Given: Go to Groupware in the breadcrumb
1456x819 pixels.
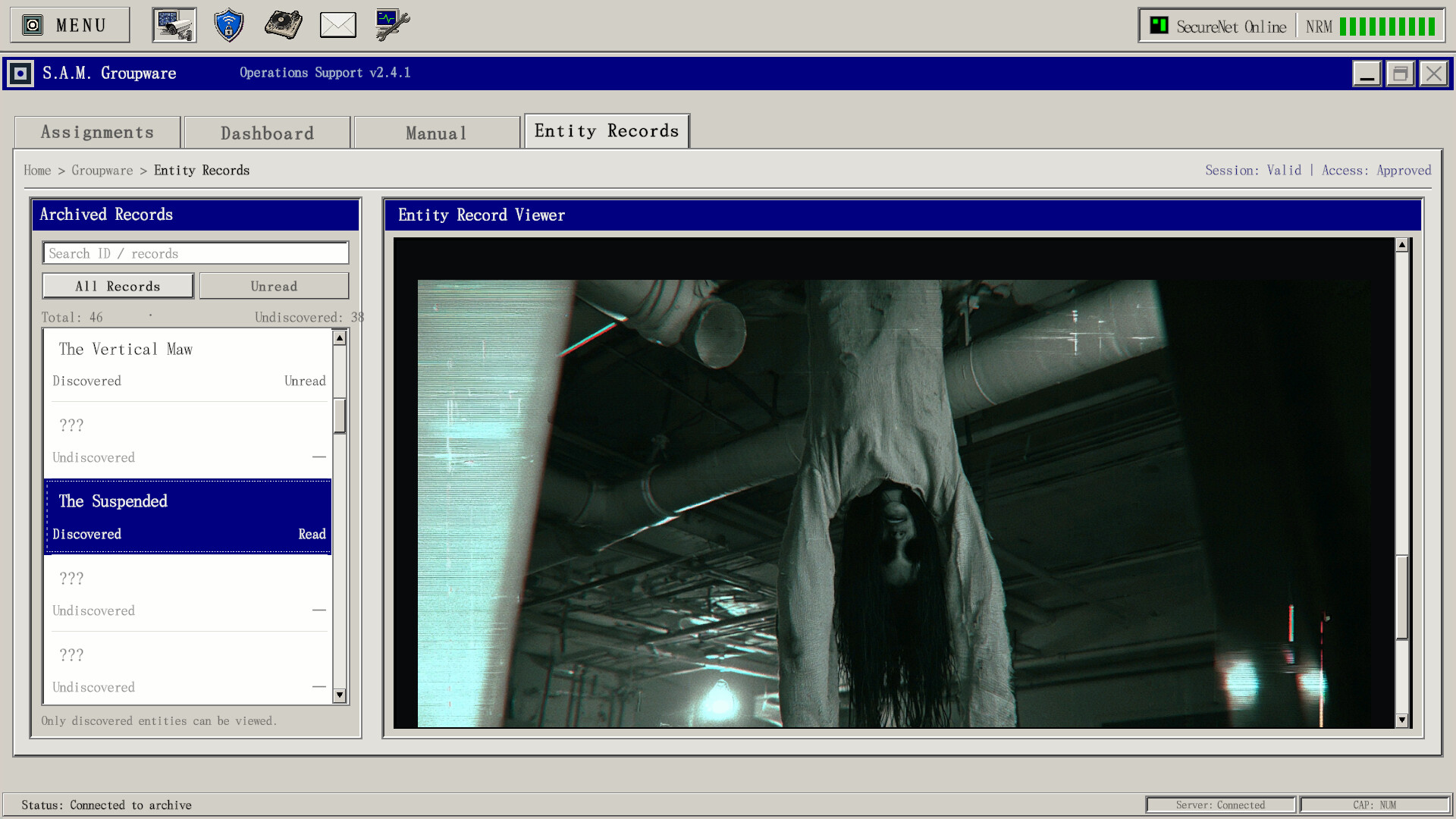Looking at the screenshot, I should pyautogui.click(x=102, y=171).
